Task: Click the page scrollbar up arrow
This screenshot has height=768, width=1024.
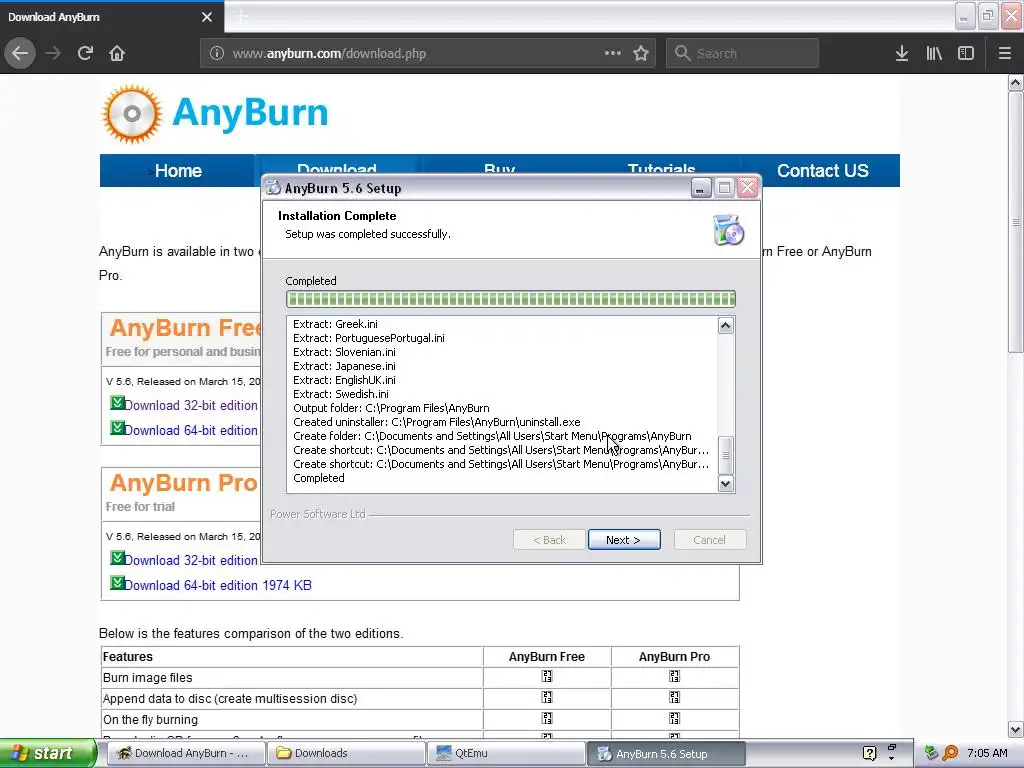Action: pos(1015,82)
